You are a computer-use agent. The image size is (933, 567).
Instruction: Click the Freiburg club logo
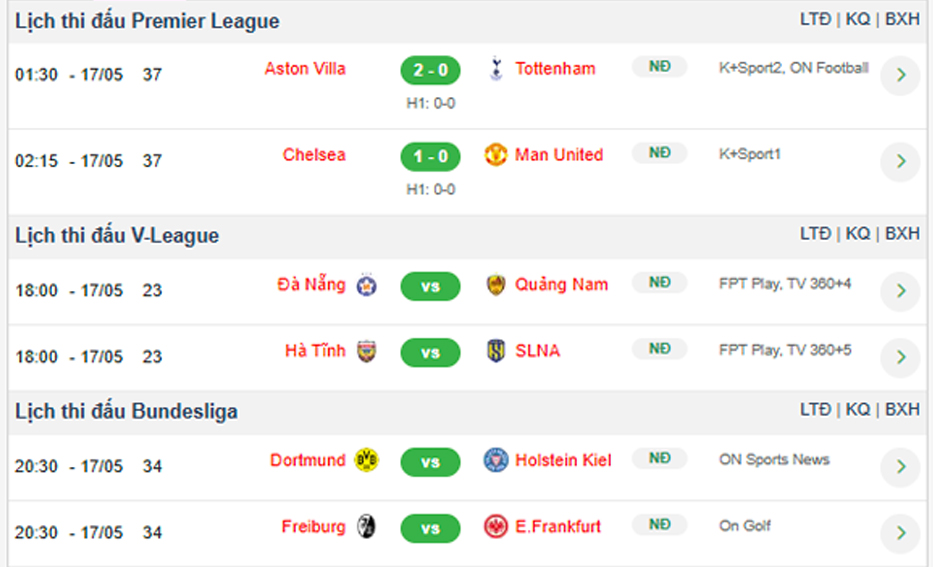point(367,527)
